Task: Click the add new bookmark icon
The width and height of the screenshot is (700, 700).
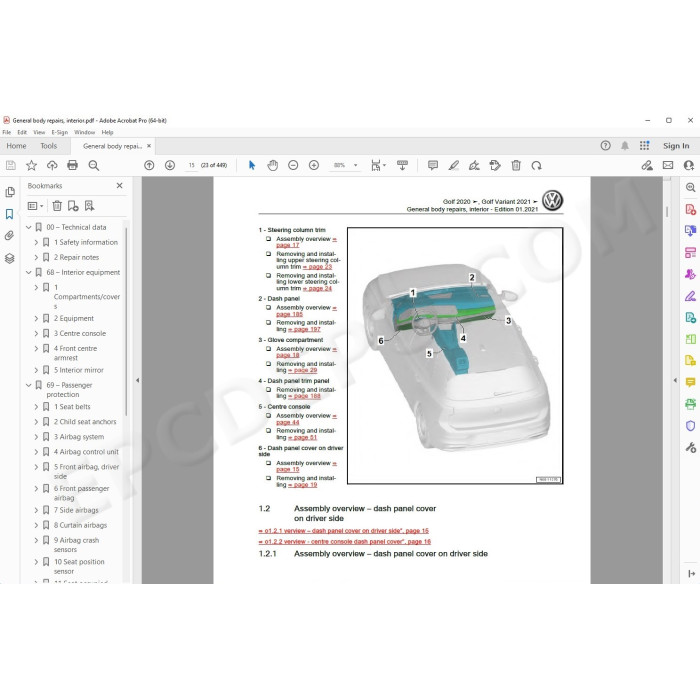Action: tap(73, 206)
